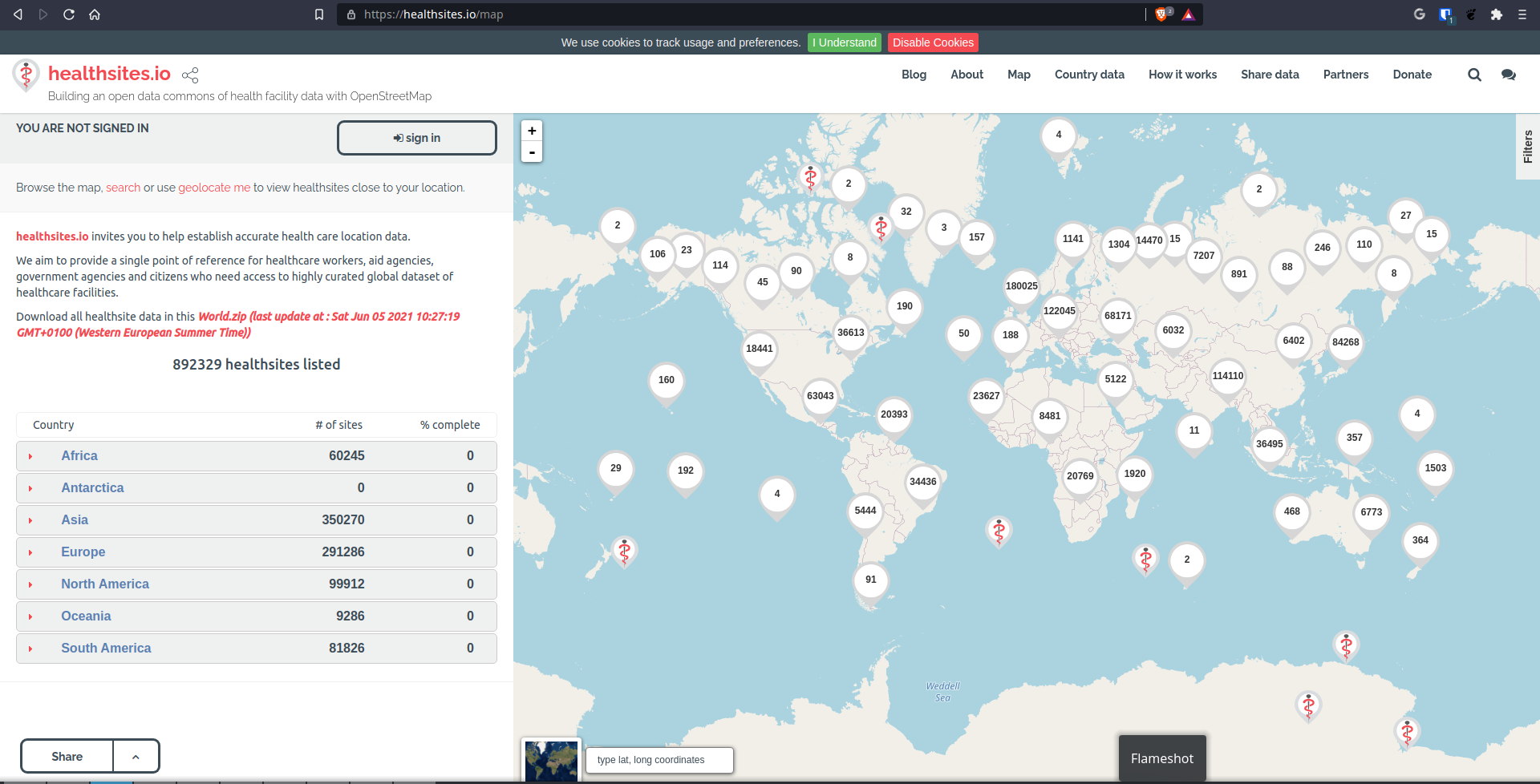Expand the Europe country row
Image resolution: width=1540 pixels, height=784 pixels.
[30, 552]
